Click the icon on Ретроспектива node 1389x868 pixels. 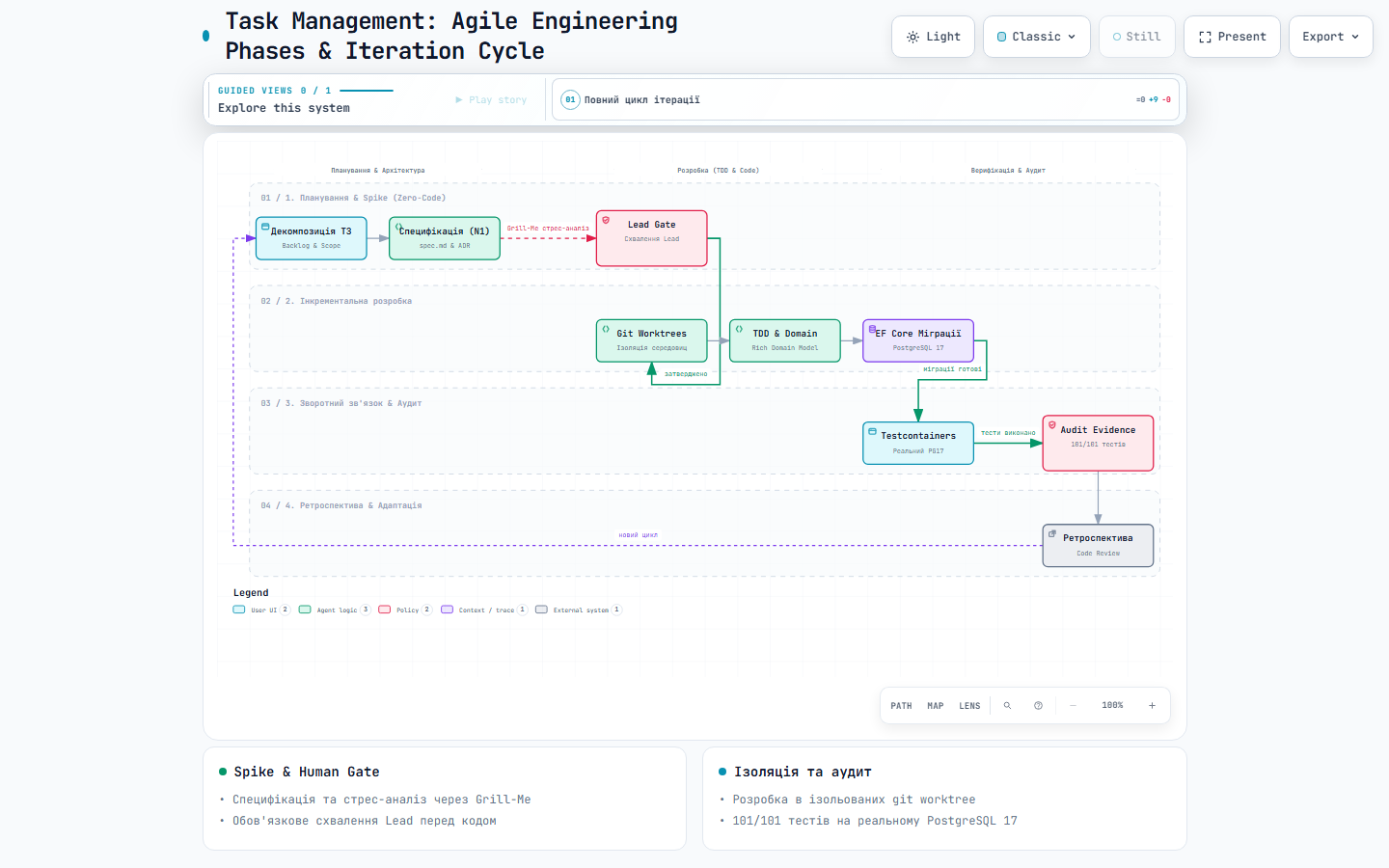[1052, 533]
